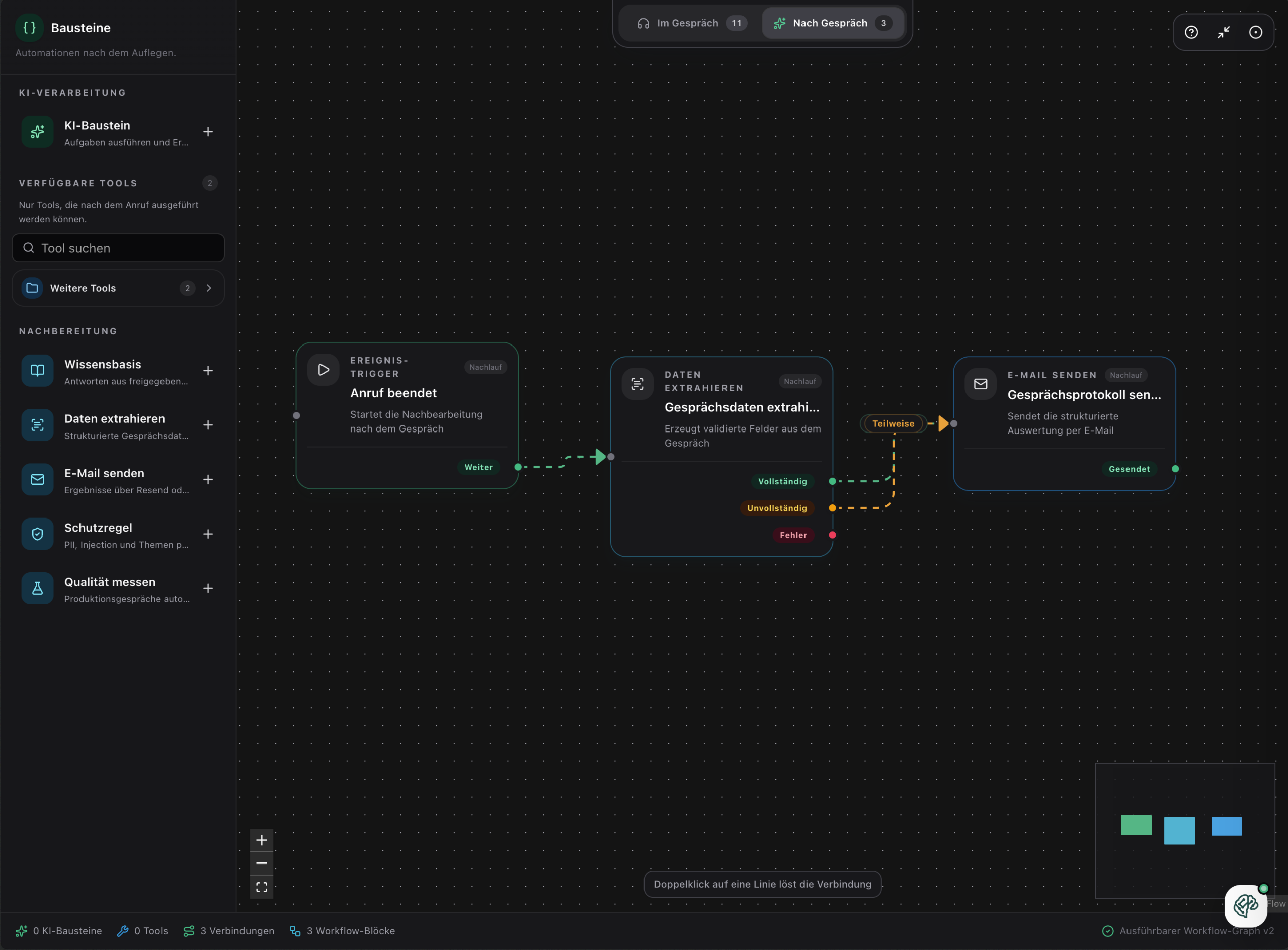Click the Vollständig output label
This screenshot has height=950, width=1288.
coord(782,481)
